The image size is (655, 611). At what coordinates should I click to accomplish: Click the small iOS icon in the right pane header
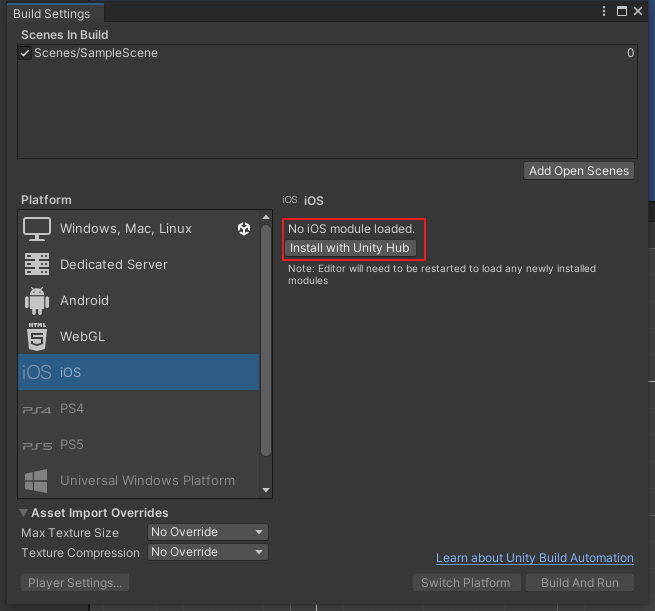pyautogui.click(x=289, y=200)
